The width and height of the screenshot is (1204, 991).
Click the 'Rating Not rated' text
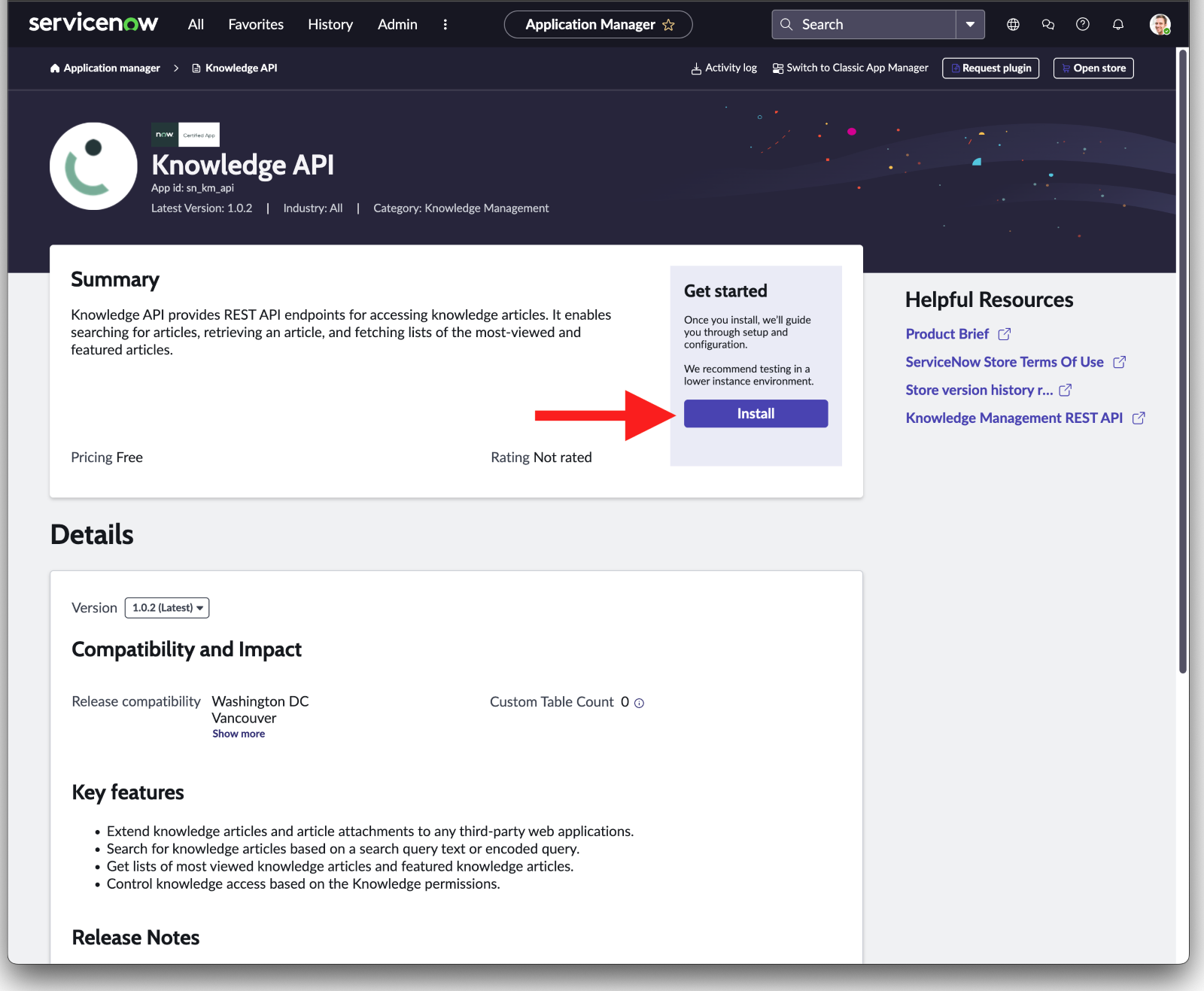[541, 458]
